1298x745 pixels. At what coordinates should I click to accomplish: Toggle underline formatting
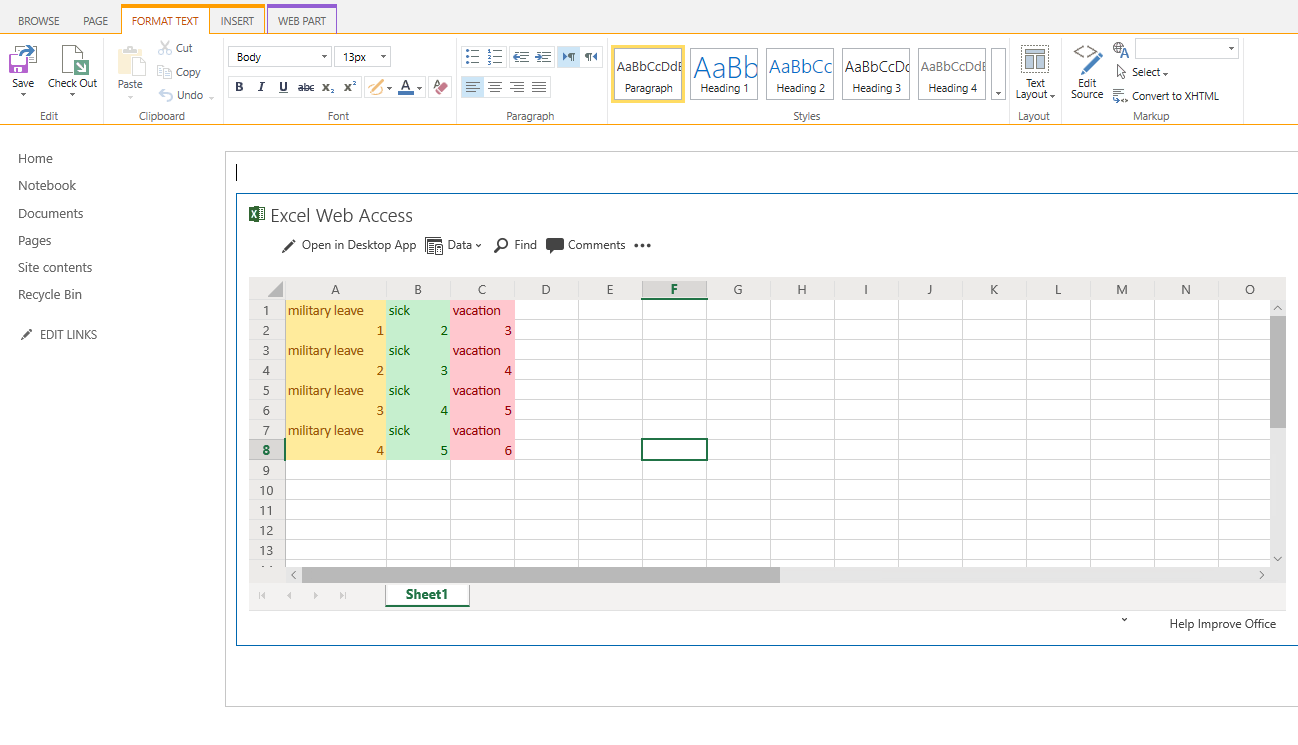(283, 87)
